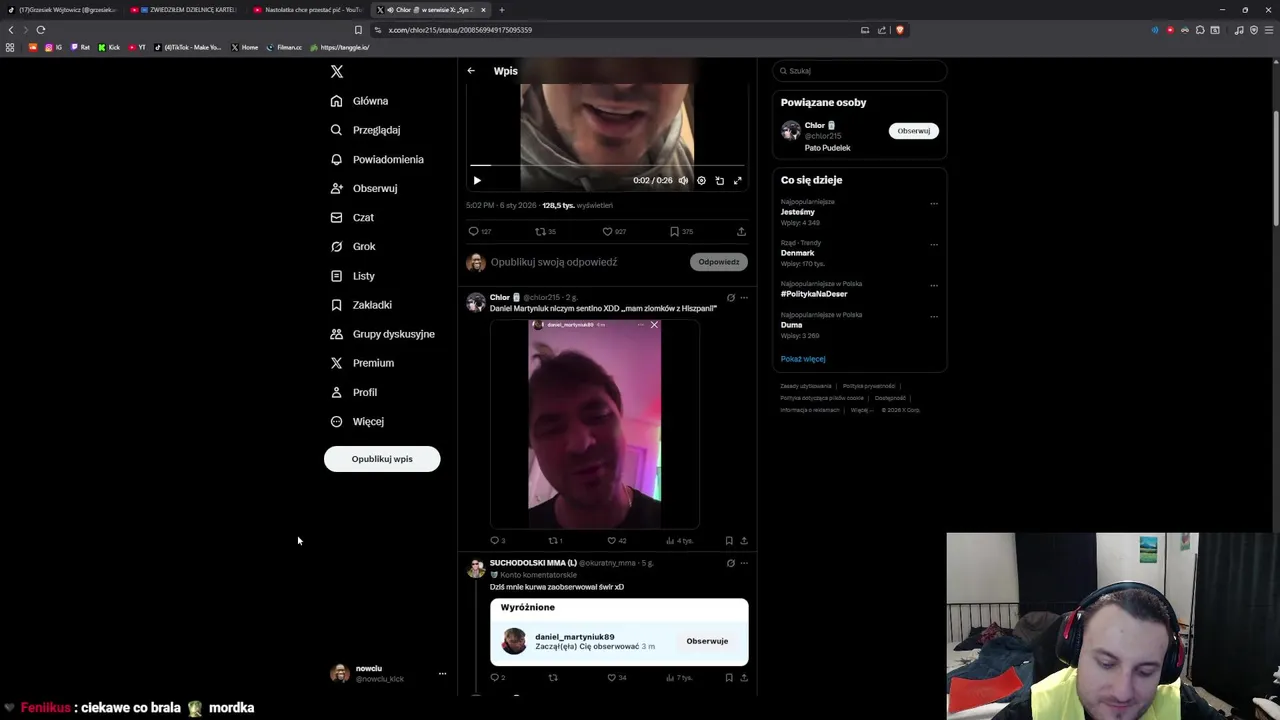Open the daniel_martyniuk89 video thumbnail

(594, 423)
